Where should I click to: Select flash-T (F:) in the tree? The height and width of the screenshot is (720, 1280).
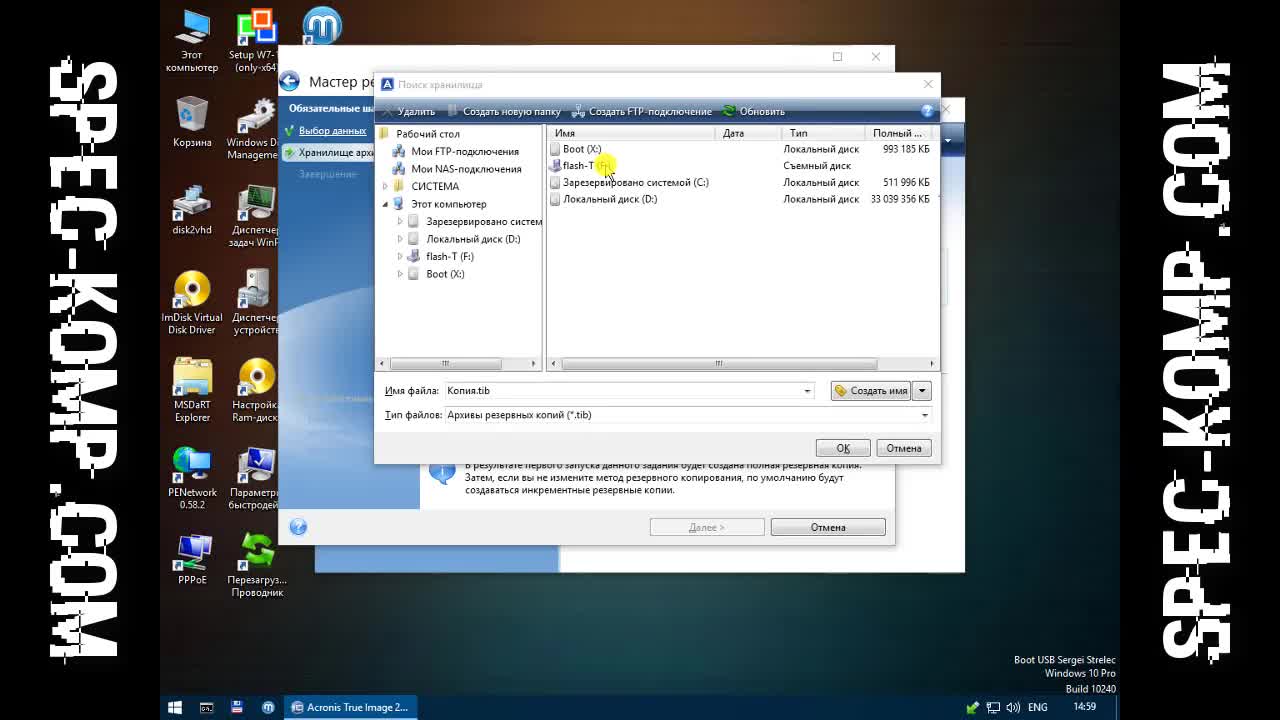click(x=450, y=257)
